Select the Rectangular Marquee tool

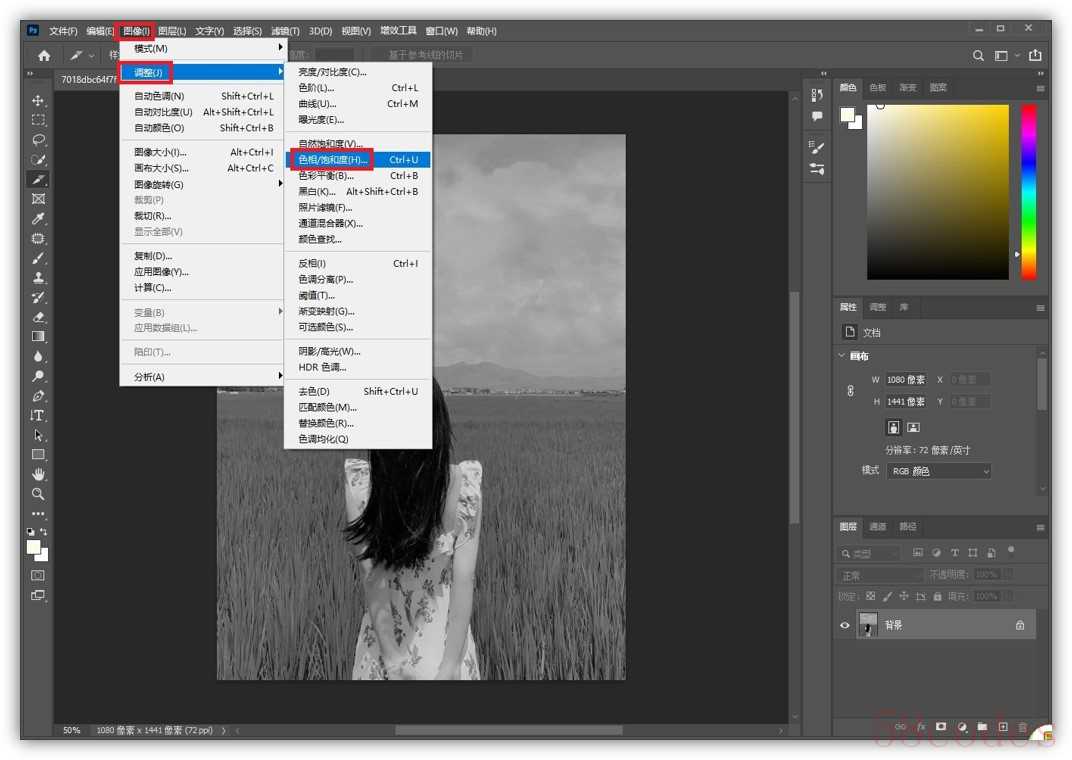click(38, 120)
